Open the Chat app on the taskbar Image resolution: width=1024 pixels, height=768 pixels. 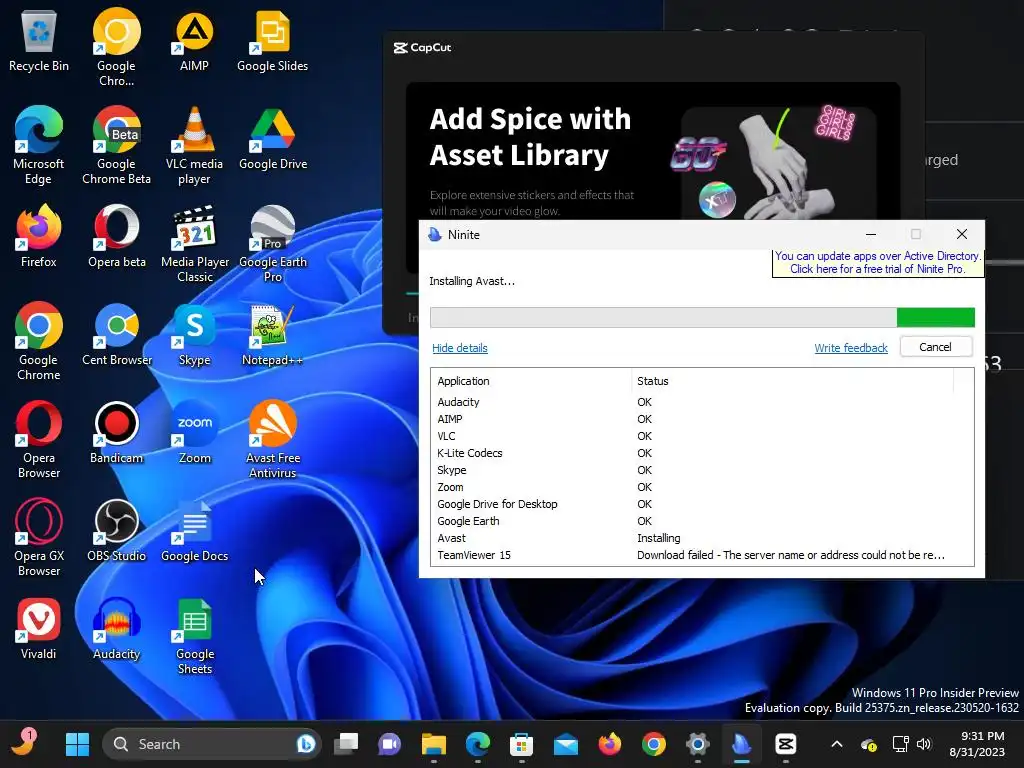coord(390,744)
